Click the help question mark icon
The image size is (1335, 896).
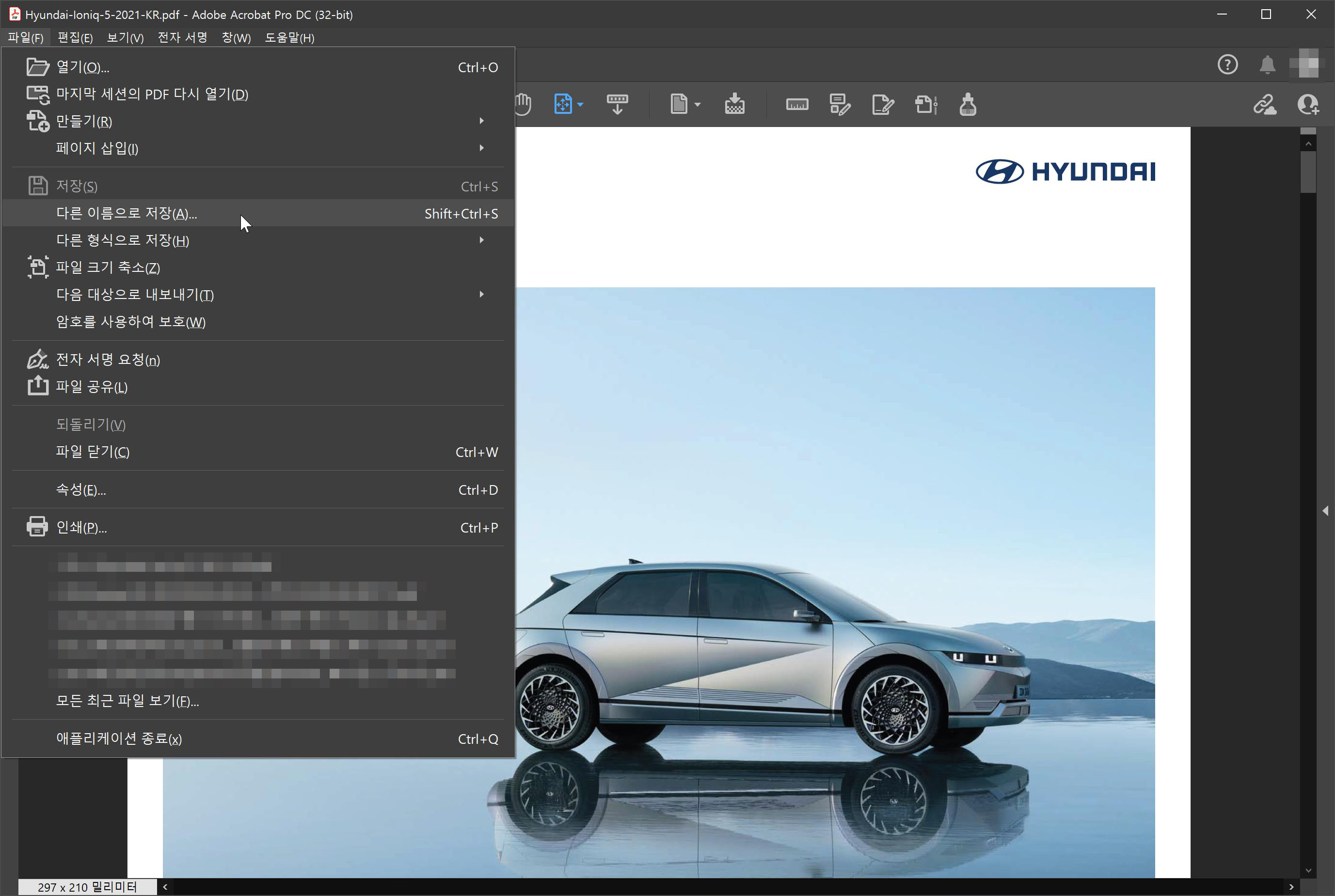pyautogui.click(x=1227, y=64)
